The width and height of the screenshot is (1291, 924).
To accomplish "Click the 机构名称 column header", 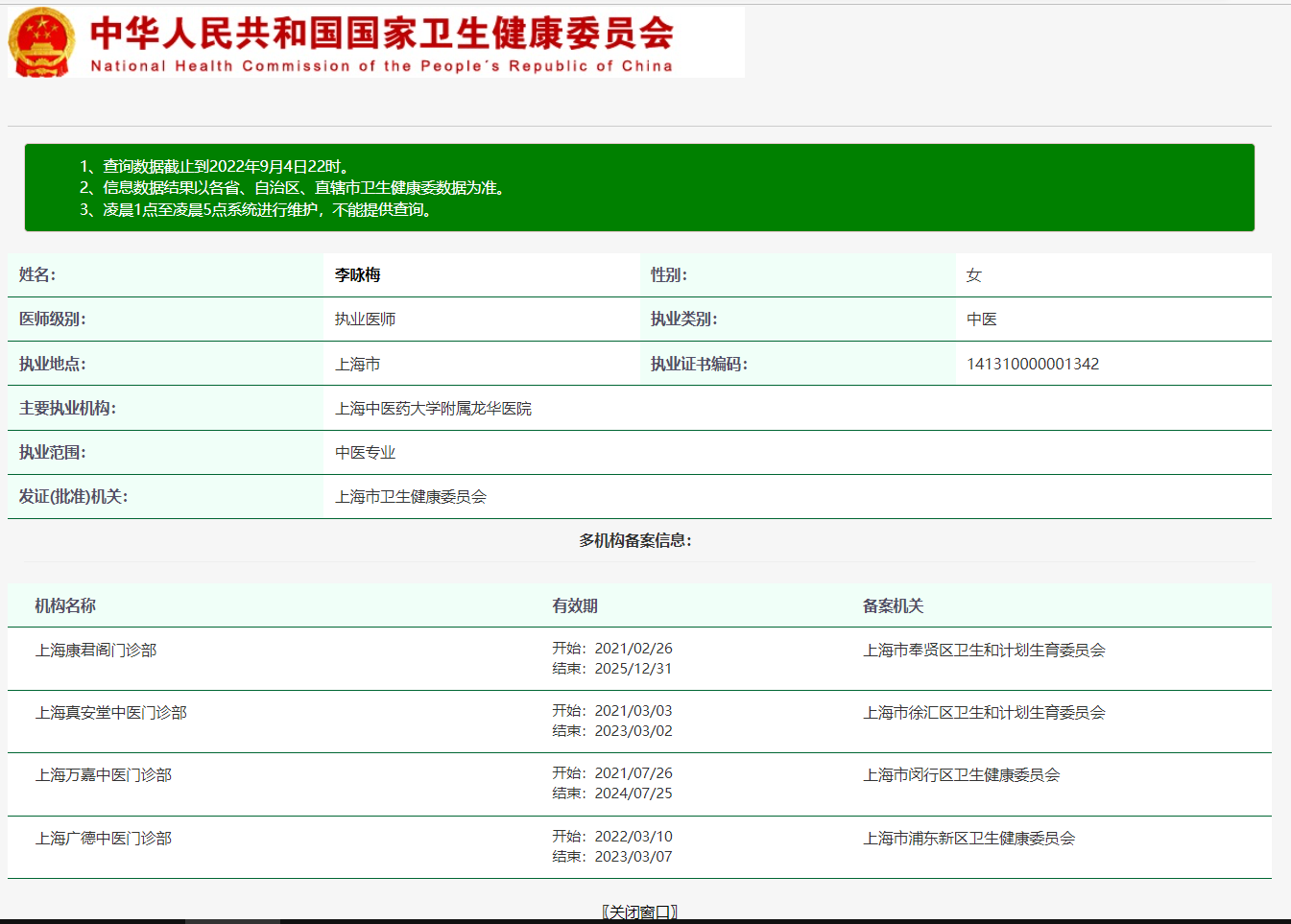I will 65,606.
